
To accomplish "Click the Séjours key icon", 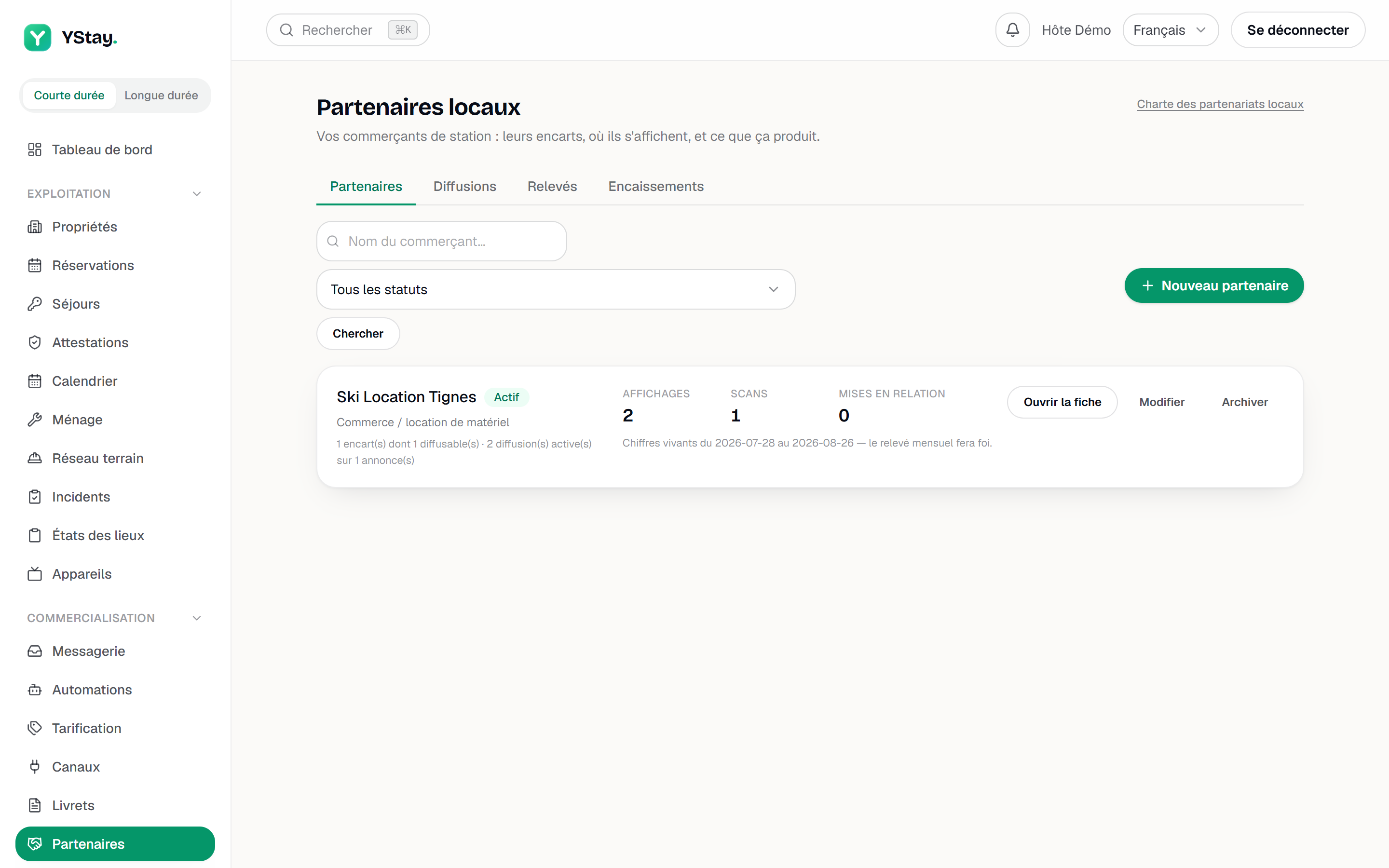I will (x=34, y=304).
